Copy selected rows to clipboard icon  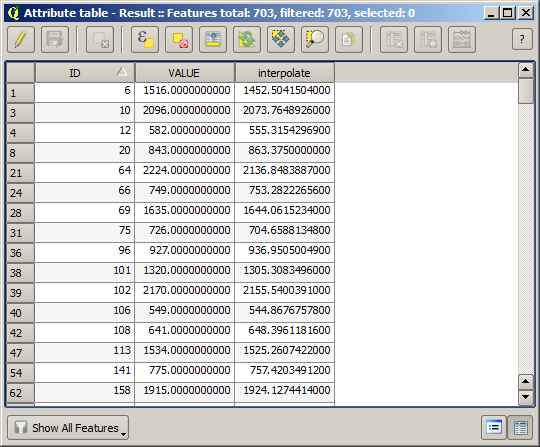349,40
